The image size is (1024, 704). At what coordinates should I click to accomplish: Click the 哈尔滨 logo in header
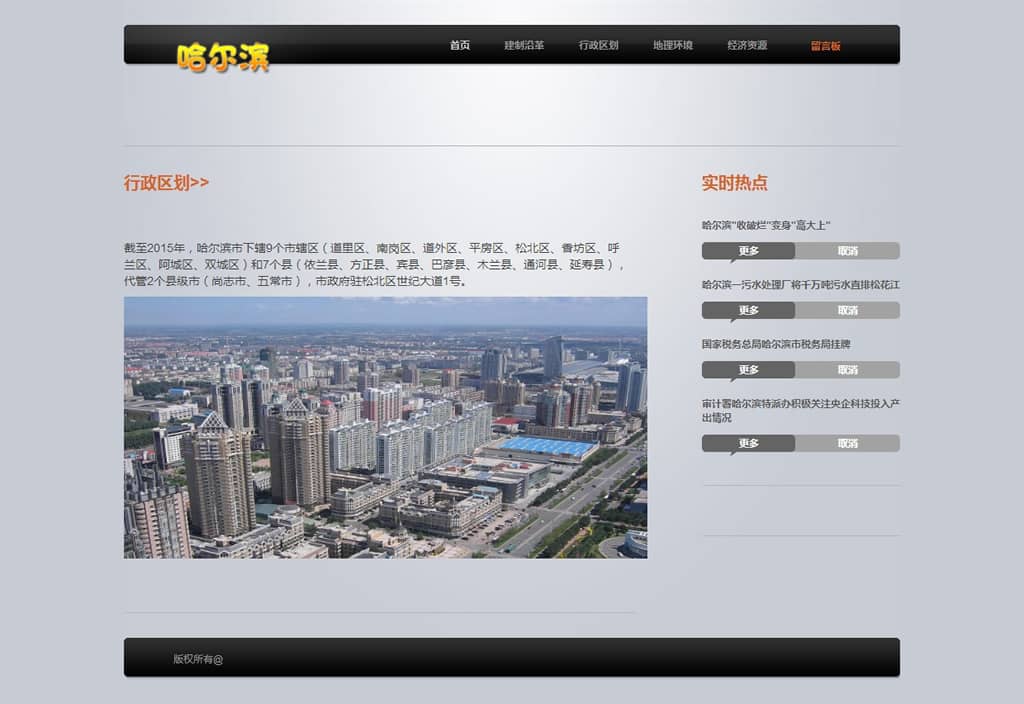click(x=223, y=57)
